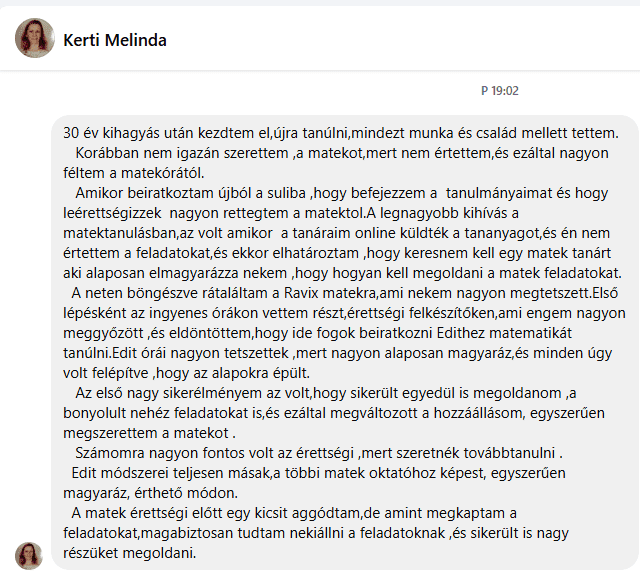Click the last line 'részüket megoldani.'
The image size is (640, 574).
pyautogui.click(x=129, y=553)
